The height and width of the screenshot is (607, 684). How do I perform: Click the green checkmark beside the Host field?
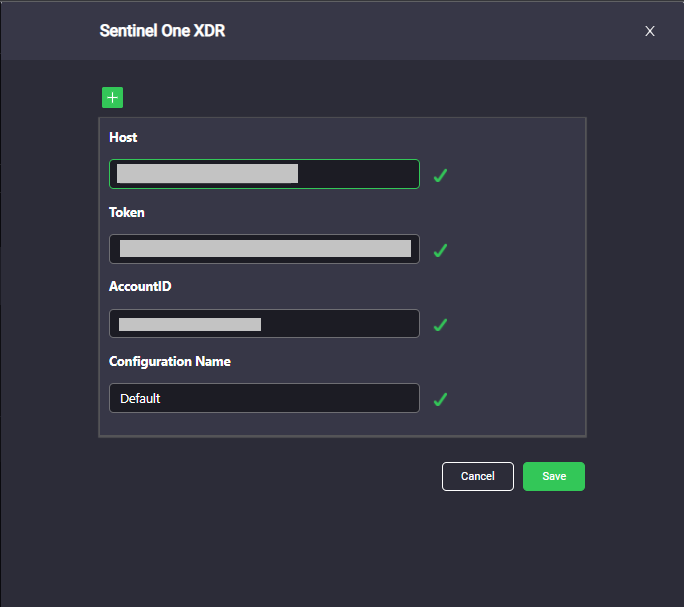[x=440, y=175]
